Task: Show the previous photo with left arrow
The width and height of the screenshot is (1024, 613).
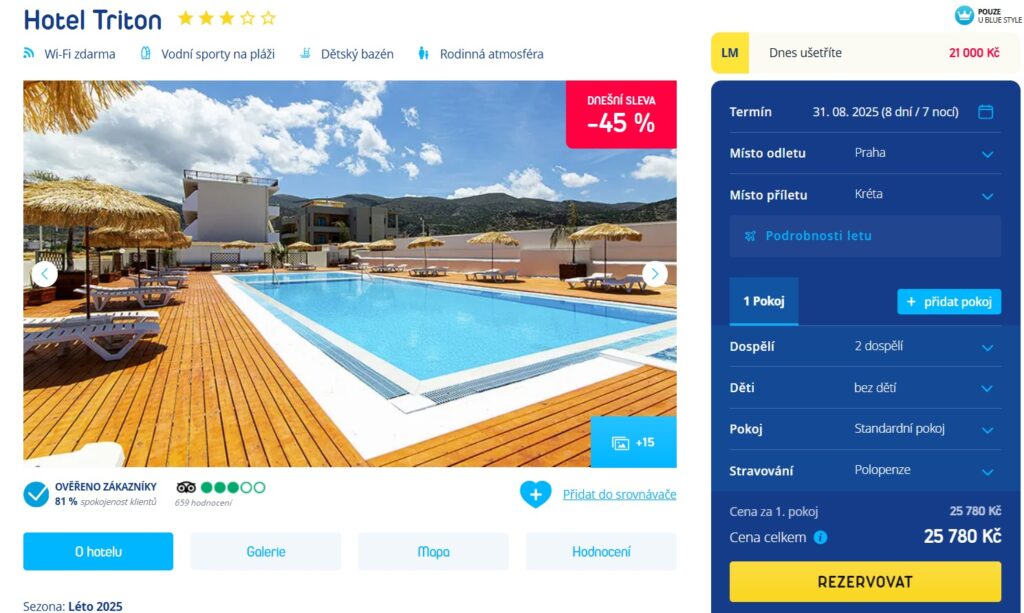Action: [44, 274]
